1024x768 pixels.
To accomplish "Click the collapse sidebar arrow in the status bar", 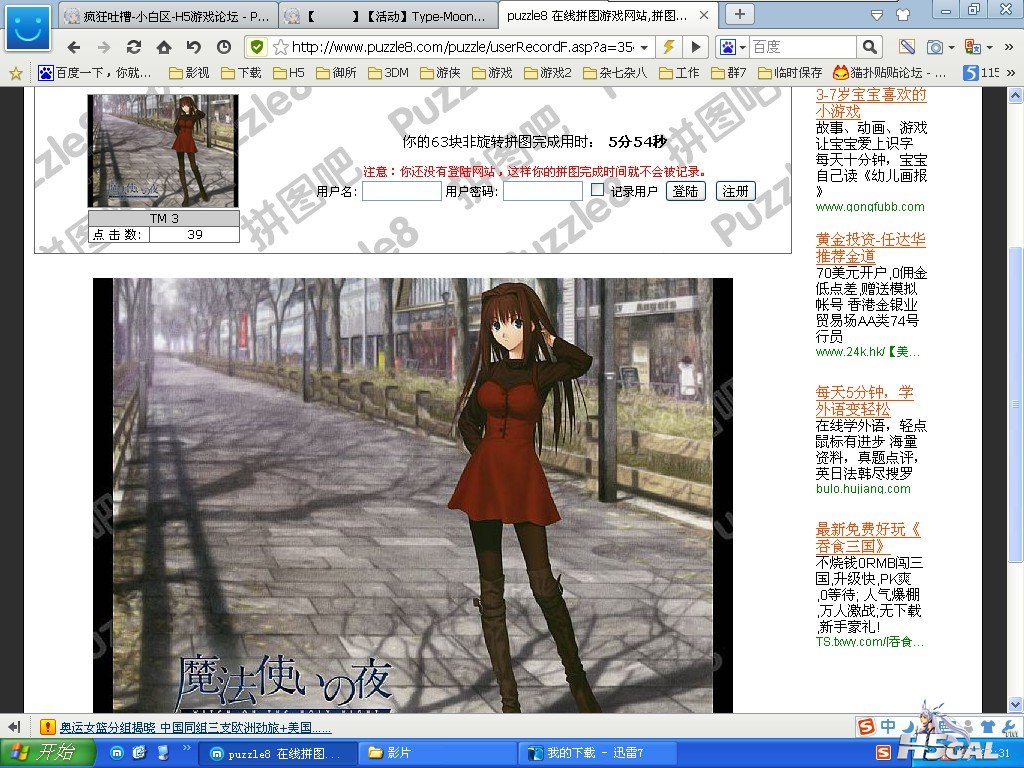I will (x=14, y=727).
